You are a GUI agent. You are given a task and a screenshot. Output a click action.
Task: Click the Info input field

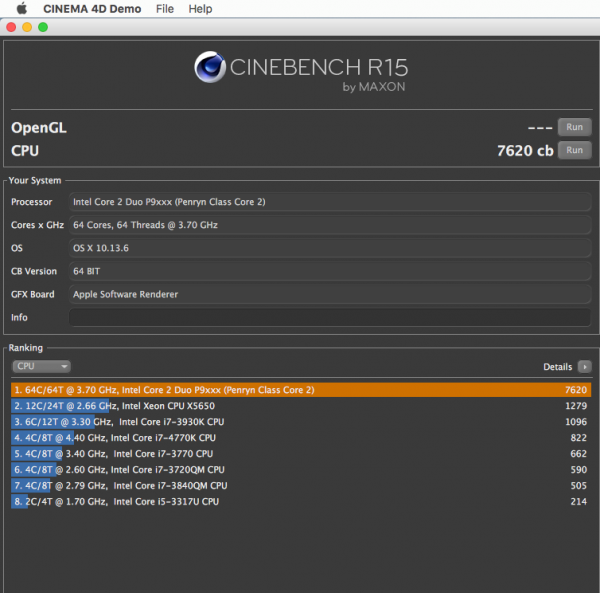tap(330, 318)
